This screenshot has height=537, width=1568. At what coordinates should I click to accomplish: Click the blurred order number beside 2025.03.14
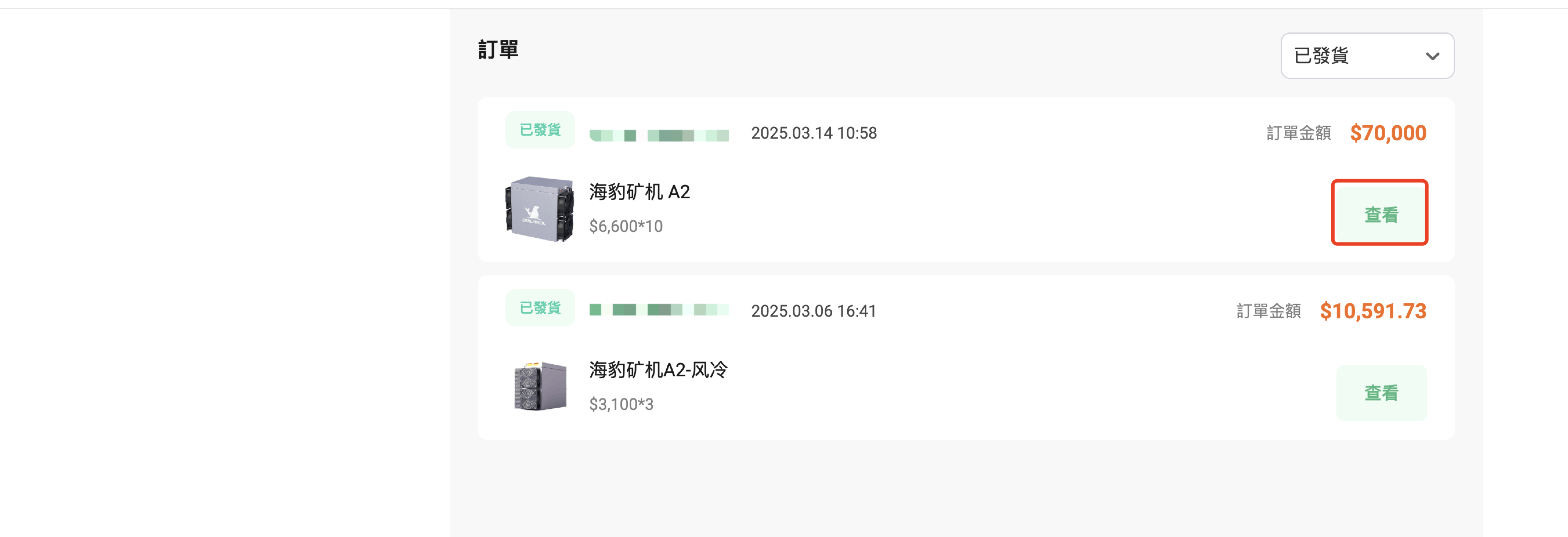coord(659,135)
